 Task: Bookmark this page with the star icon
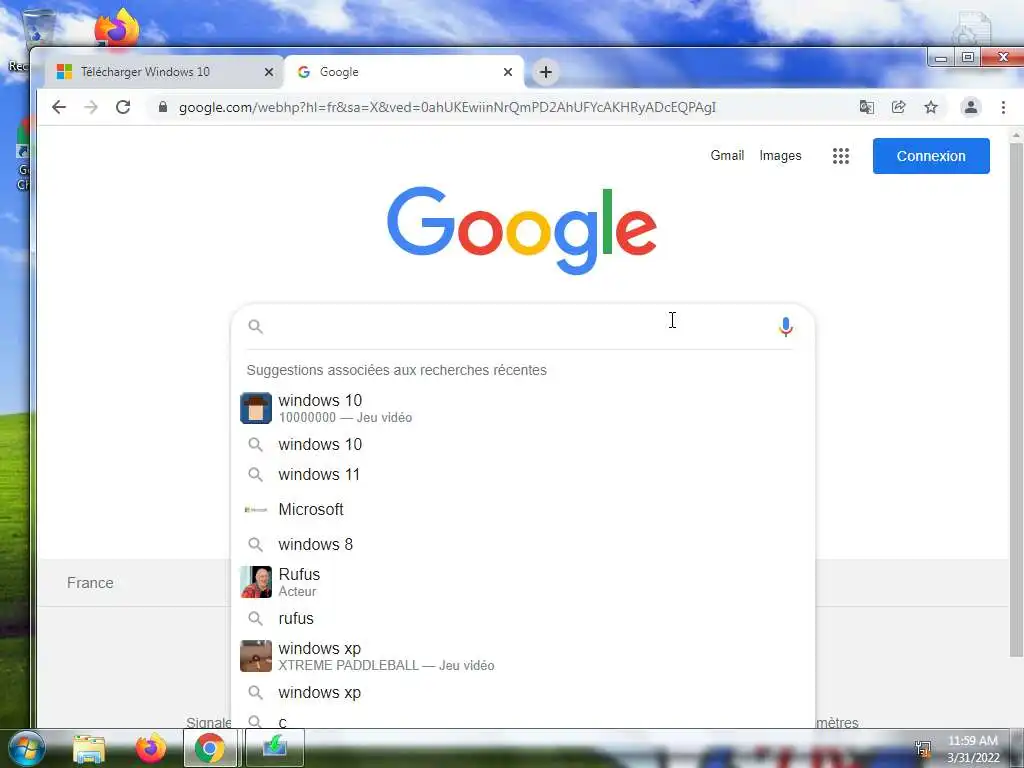pyautogui.click(x=931, y=107)
